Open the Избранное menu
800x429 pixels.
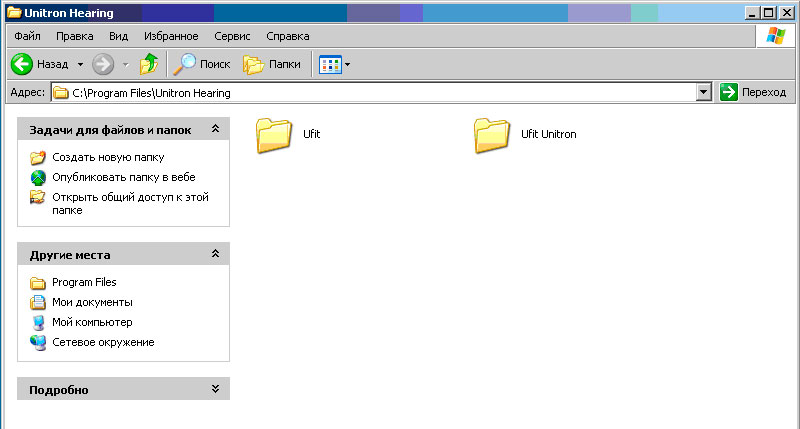click(171, 36)
